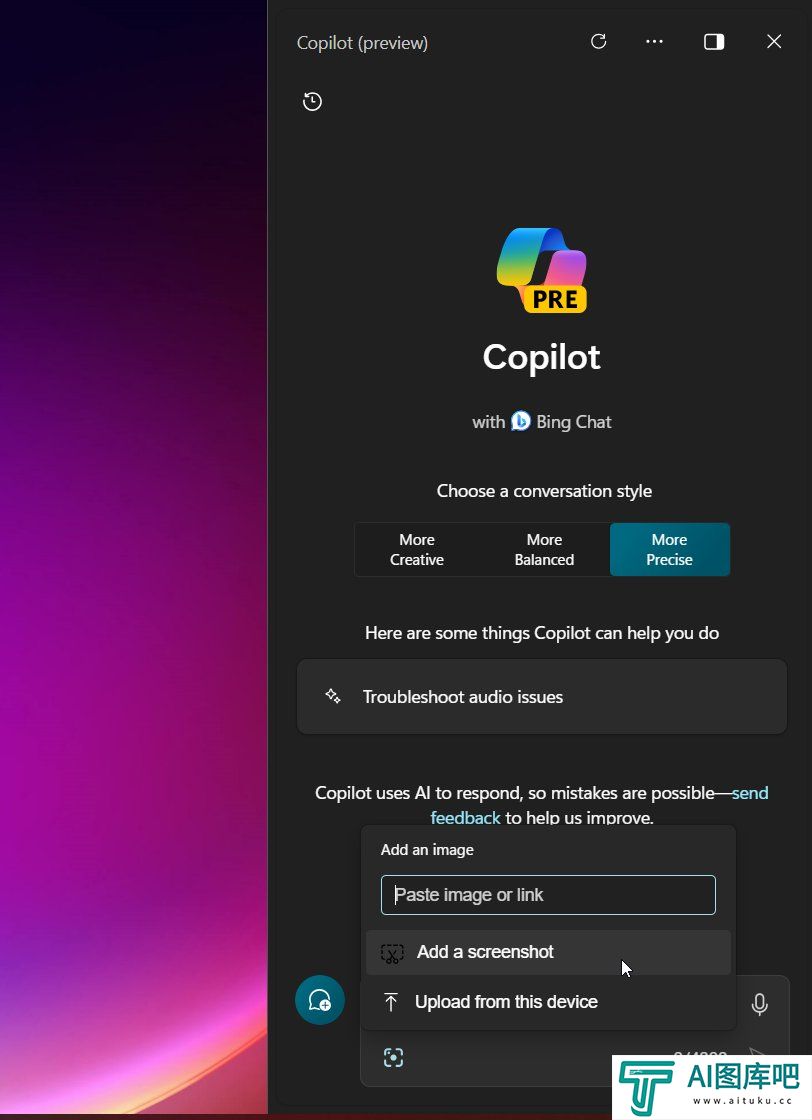Focus the Paste image or link field
The width and height of the screenshot is (812, 1120).
click(x=548, y=895)
